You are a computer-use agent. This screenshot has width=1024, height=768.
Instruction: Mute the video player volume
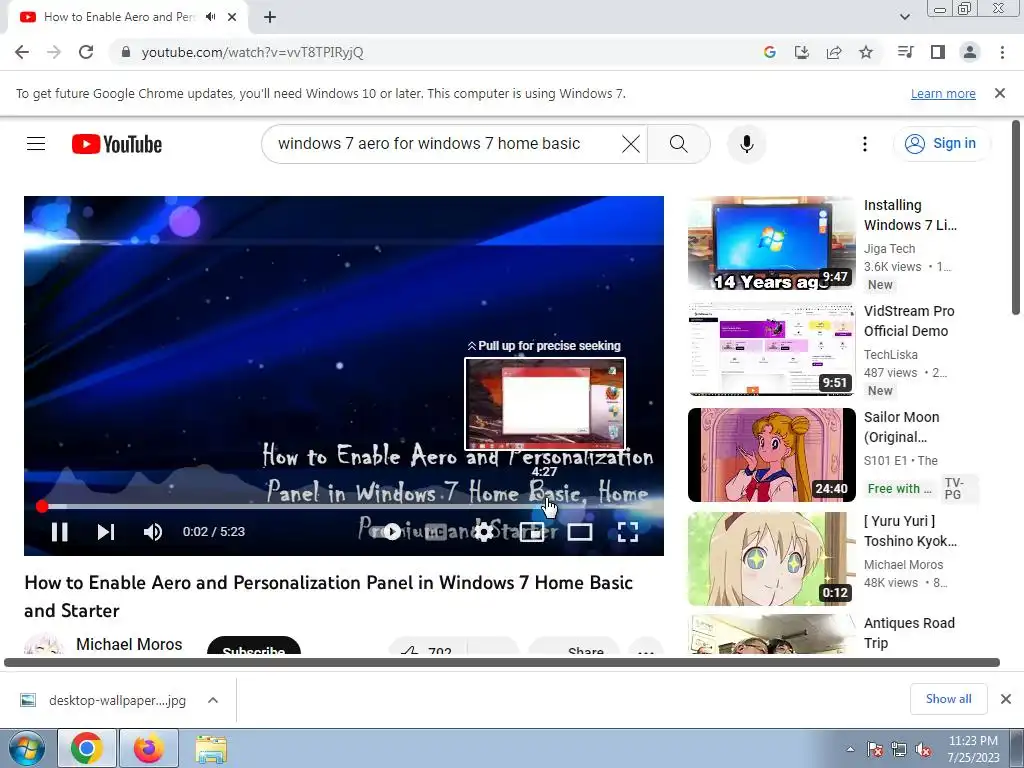click(x=153, y=532)
